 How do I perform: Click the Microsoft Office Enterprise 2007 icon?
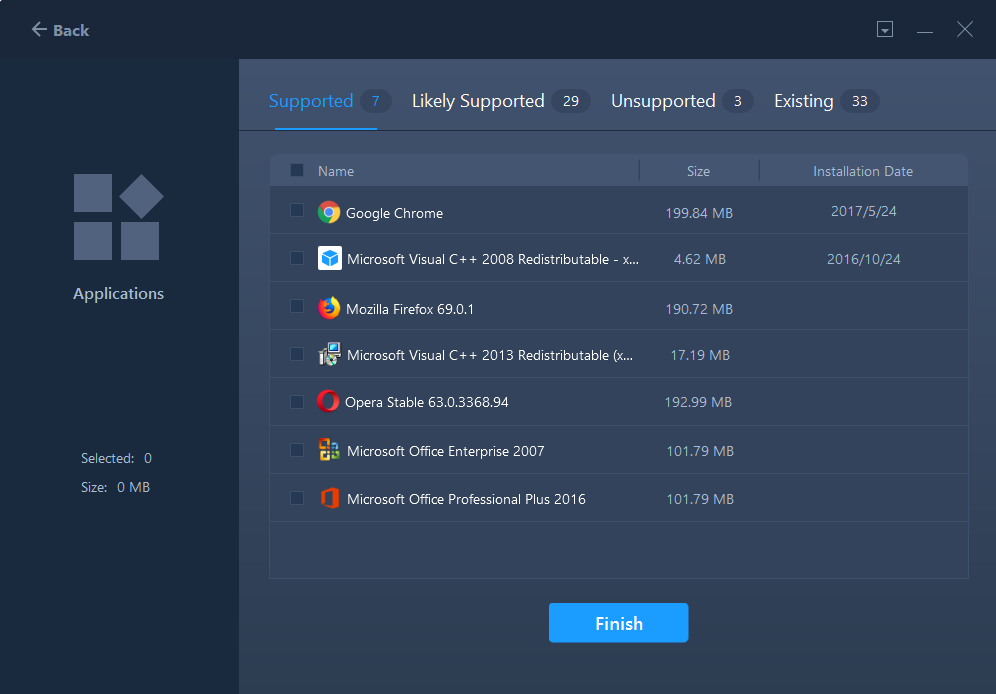click(329, 450)
